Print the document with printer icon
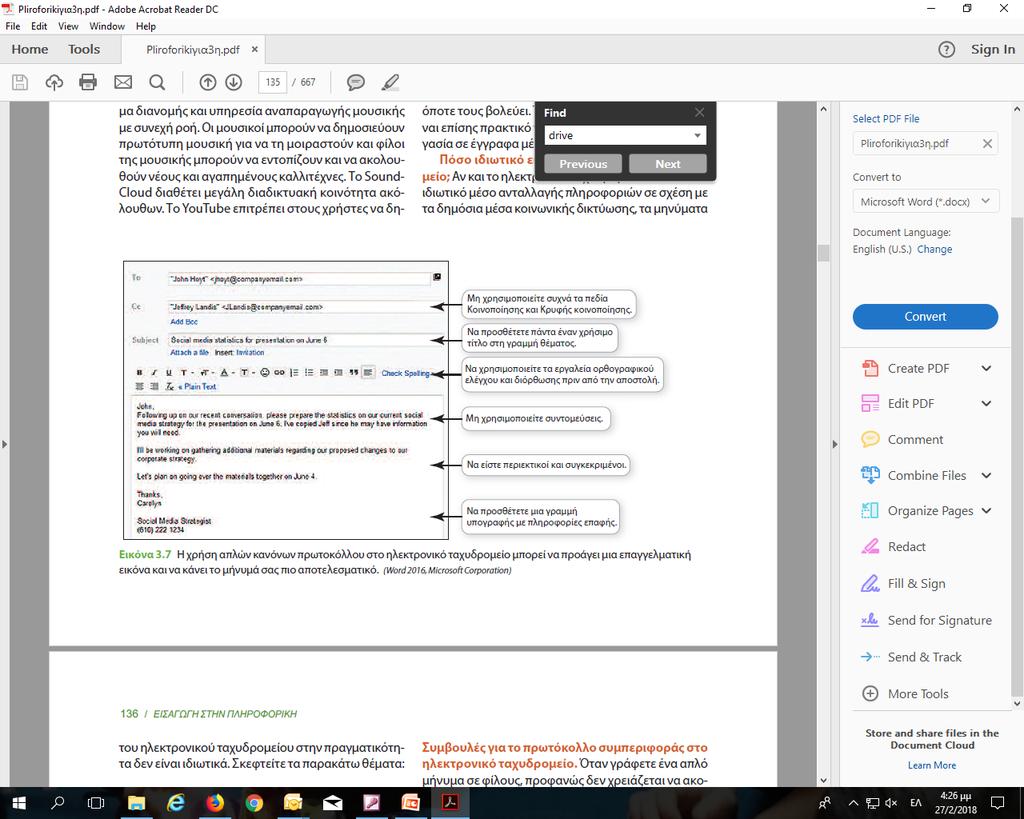Image resolution: width=1024 pixels, height=819 pixels. click(88, 82)
